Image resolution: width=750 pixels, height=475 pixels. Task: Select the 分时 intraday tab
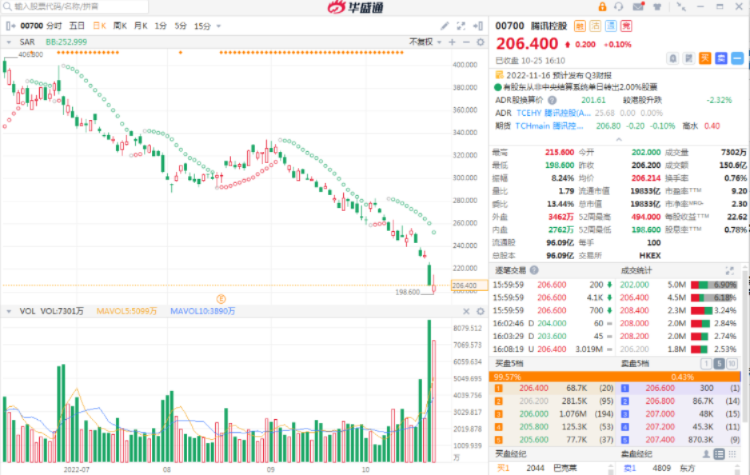[x=55, y=26]
